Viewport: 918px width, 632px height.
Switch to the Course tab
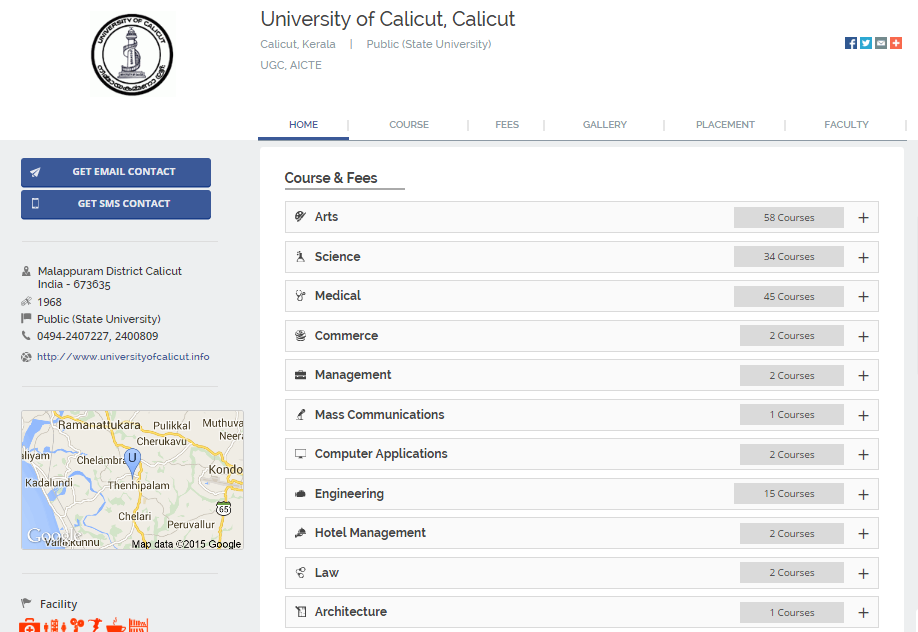pos(409,125)
